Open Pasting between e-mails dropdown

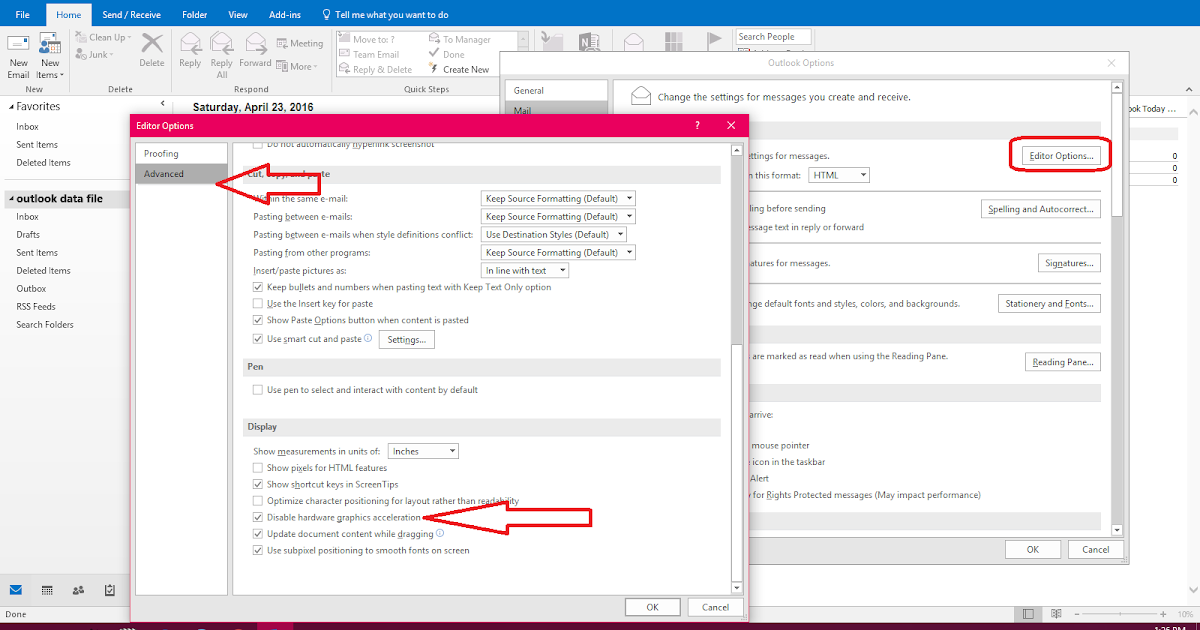[558, 216]
